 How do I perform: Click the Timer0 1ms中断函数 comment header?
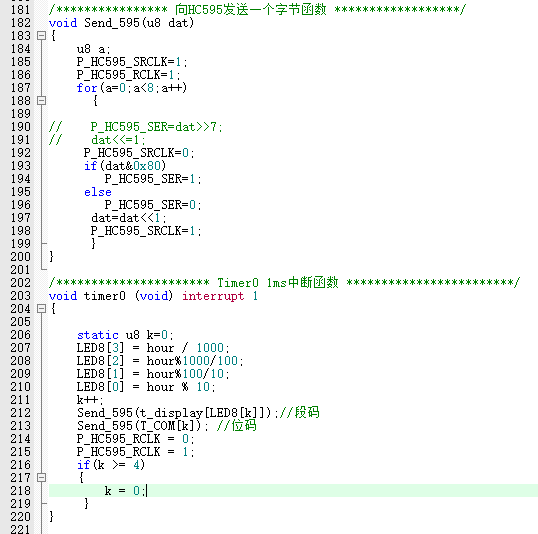pos(284,283)
